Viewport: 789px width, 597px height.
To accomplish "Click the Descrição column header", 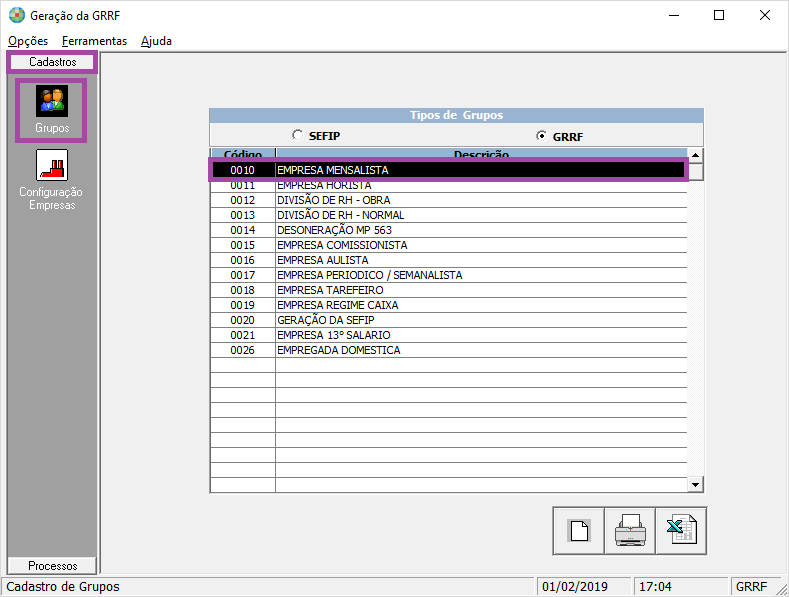I will tap(482, 154).
